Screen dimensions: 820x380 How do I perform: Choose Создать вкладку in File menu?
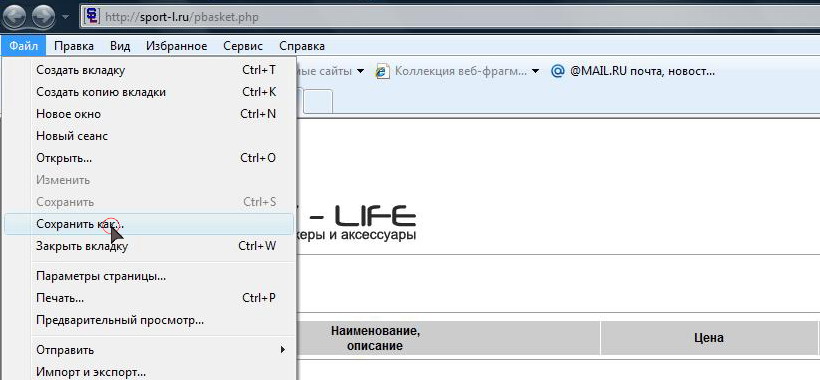pos(149,70)
